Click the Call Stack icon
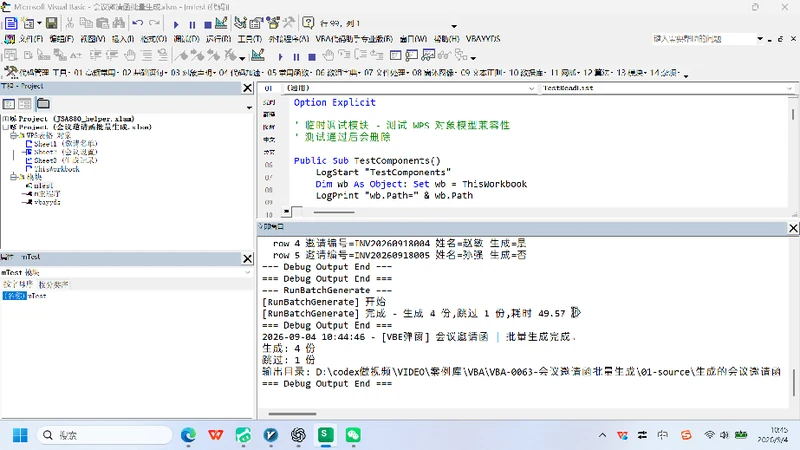This screenshot has height=450, width=800. 461,55
